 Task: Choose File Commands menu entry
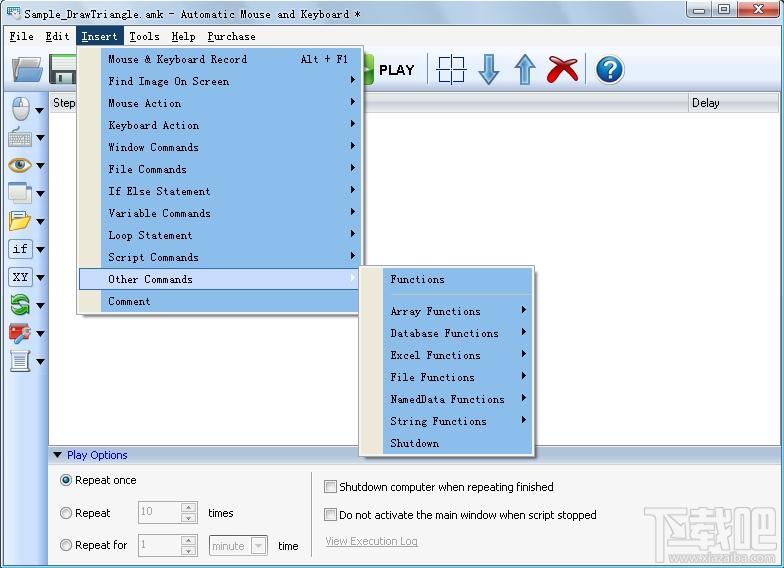click(x=220, y=169)
